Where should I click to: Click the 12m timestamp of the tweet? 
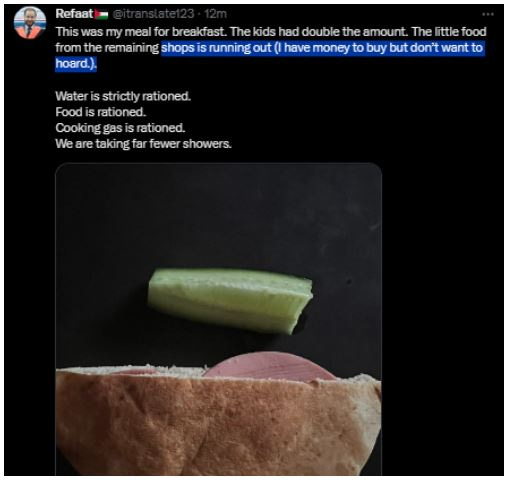coord(215,14)
